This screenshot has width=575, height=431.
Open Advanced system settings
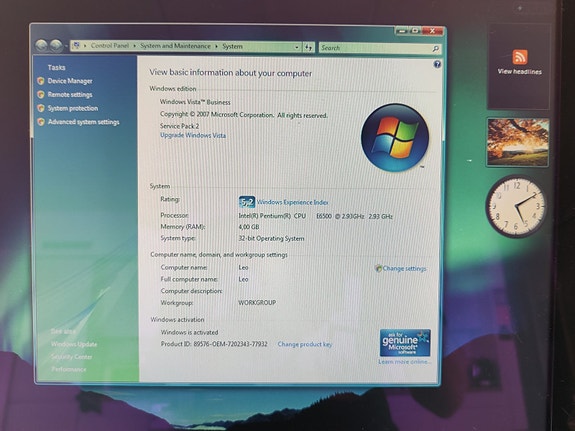click(x=83, y=122)
